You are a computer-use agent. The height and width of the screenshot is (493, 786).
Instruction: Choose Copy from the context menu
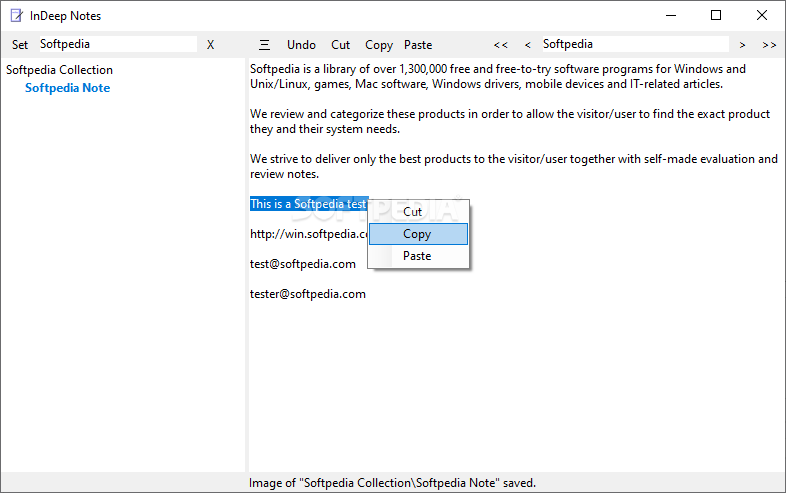(419, 234)
